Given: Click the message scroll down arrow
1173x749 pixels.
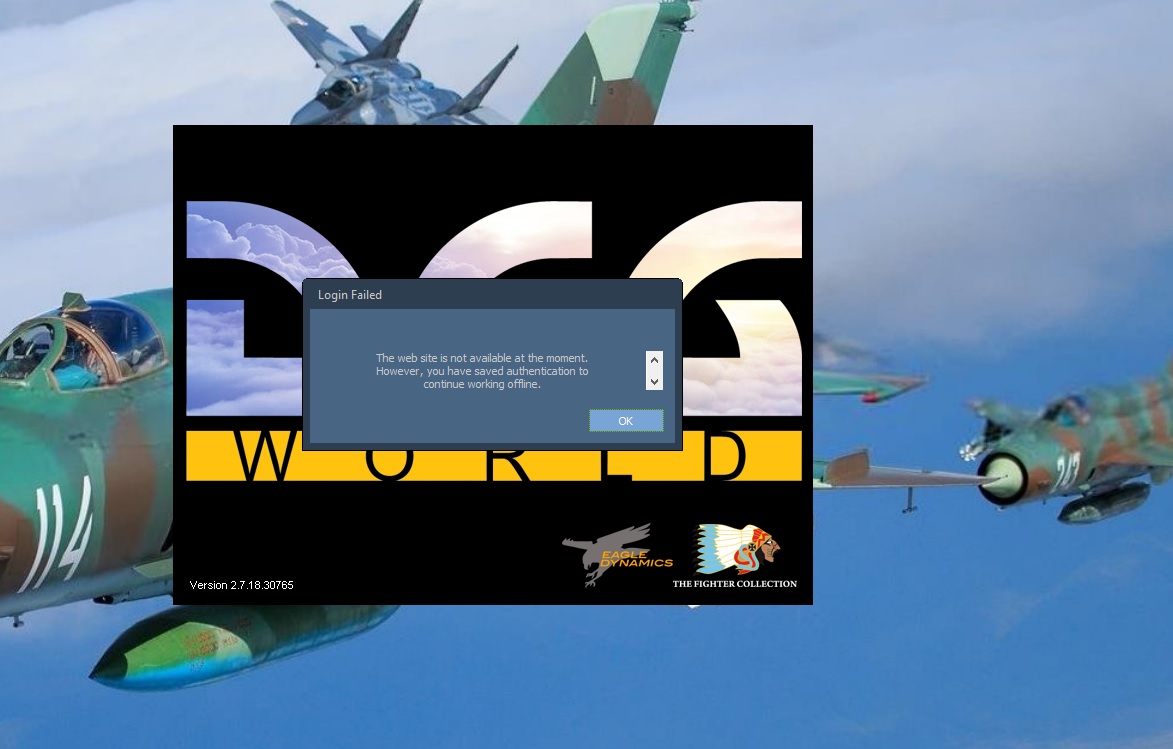Looking at the screenshot, I should coord(655,381).
